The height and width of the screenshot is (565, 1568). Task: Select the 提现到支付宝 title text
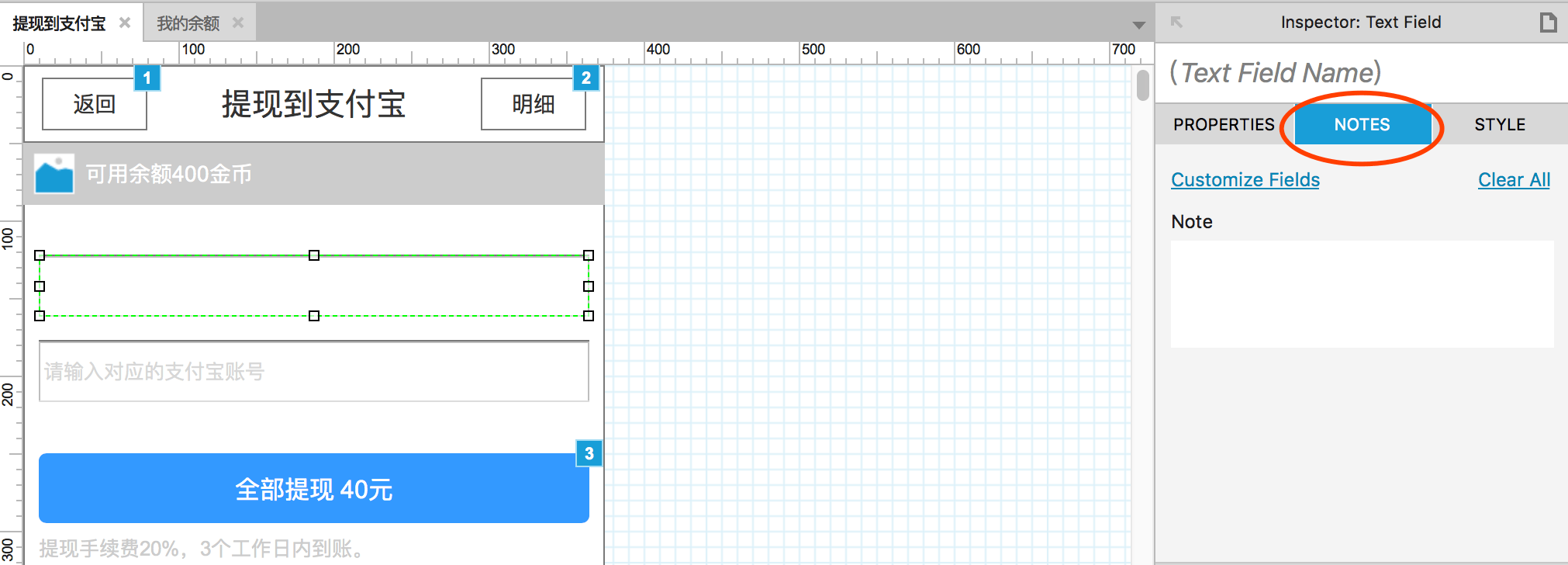click(x=313, y=103)
